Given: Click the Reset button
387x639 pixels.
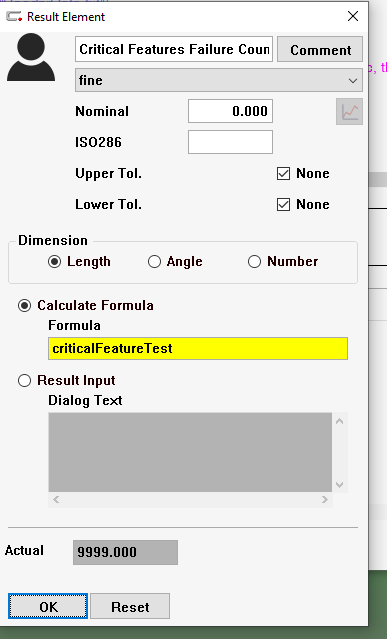Looking at the screenshot, I should click(x=130, y=606).
